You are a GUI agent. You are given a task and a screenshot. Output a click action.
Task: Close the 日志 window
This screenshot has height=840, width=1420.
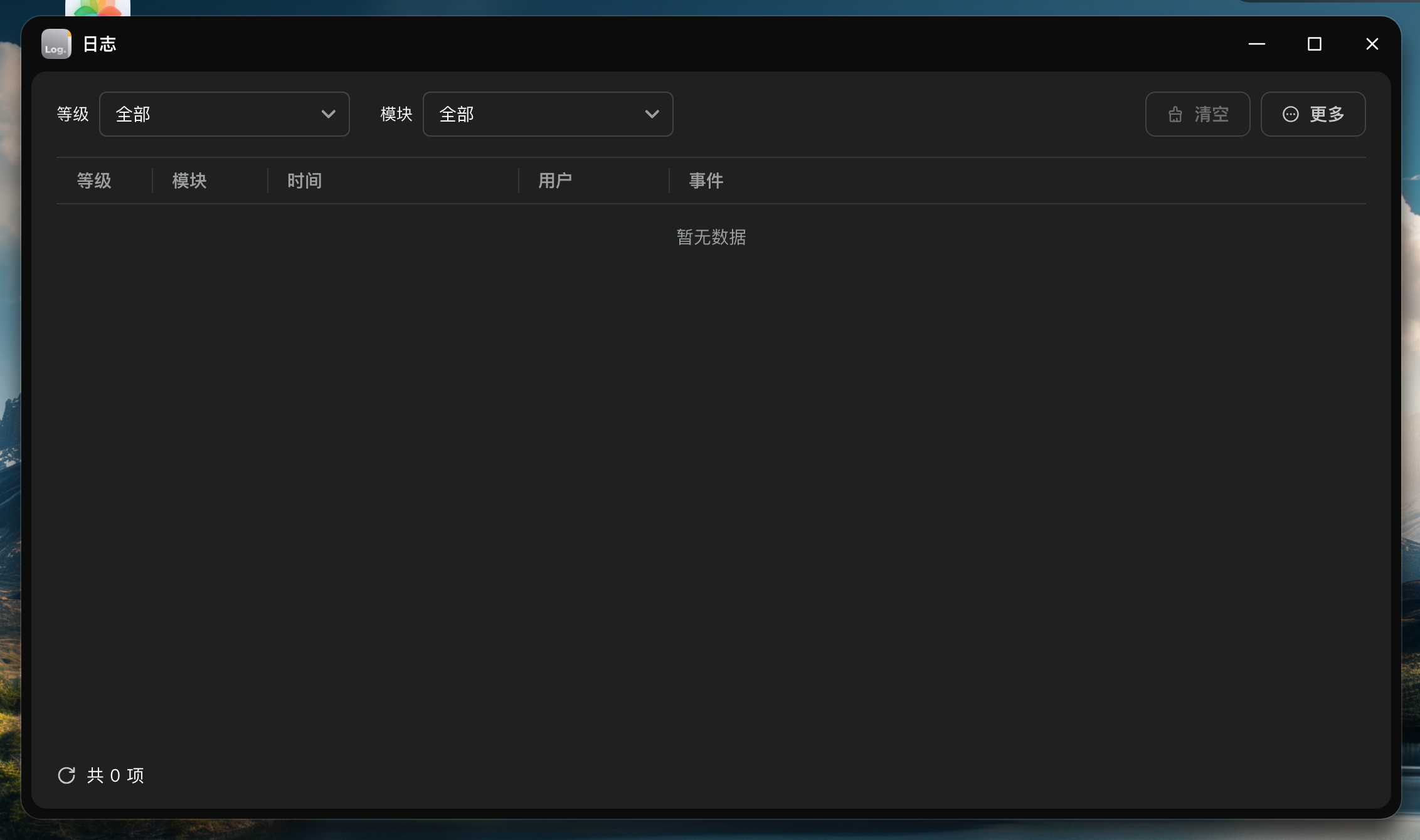coord(1372,44)
